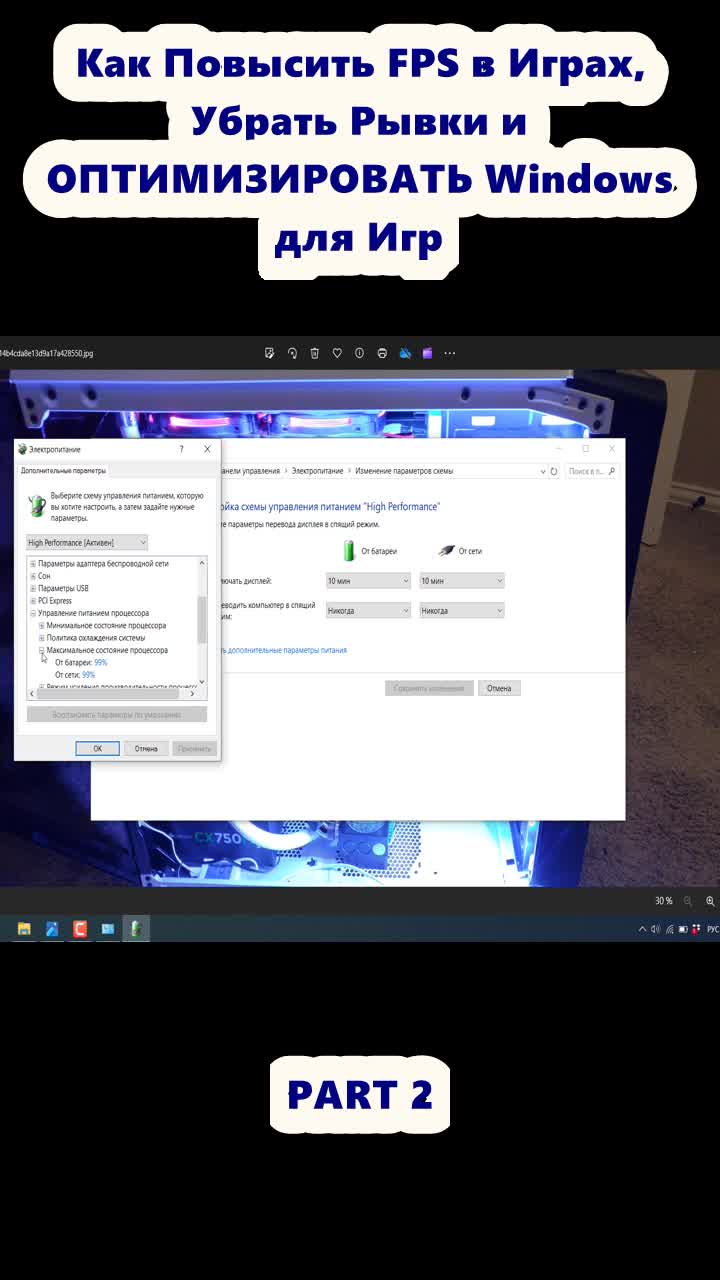The width and height of the screenshot is (720, 1280).
Task: Click 'Изменение параметров схемы' breadcrumb
Action: pyautogui.click(x=404, y=471)
